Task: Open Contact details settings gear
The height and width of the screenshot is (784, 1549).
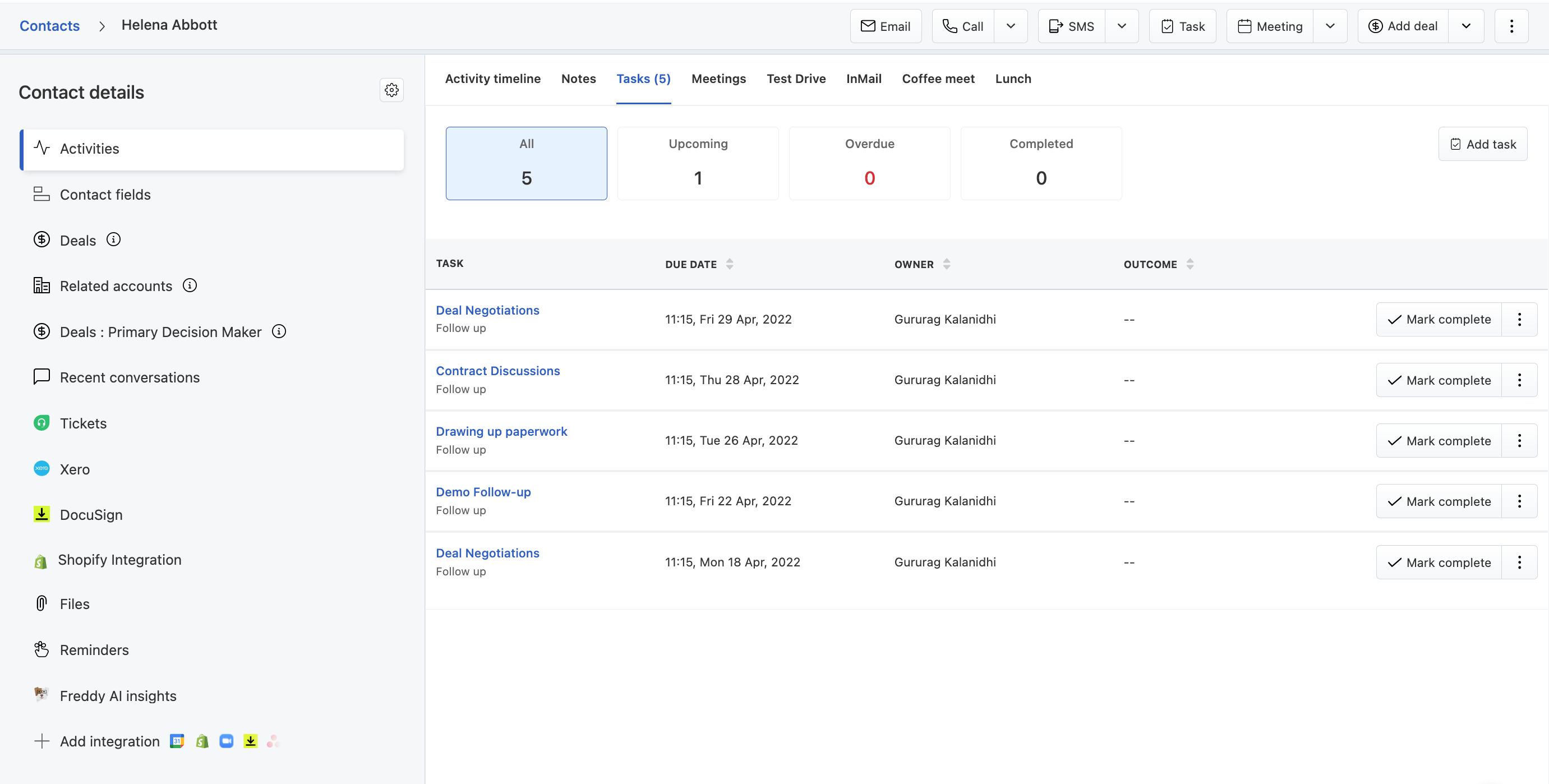Action: [391, 90]
